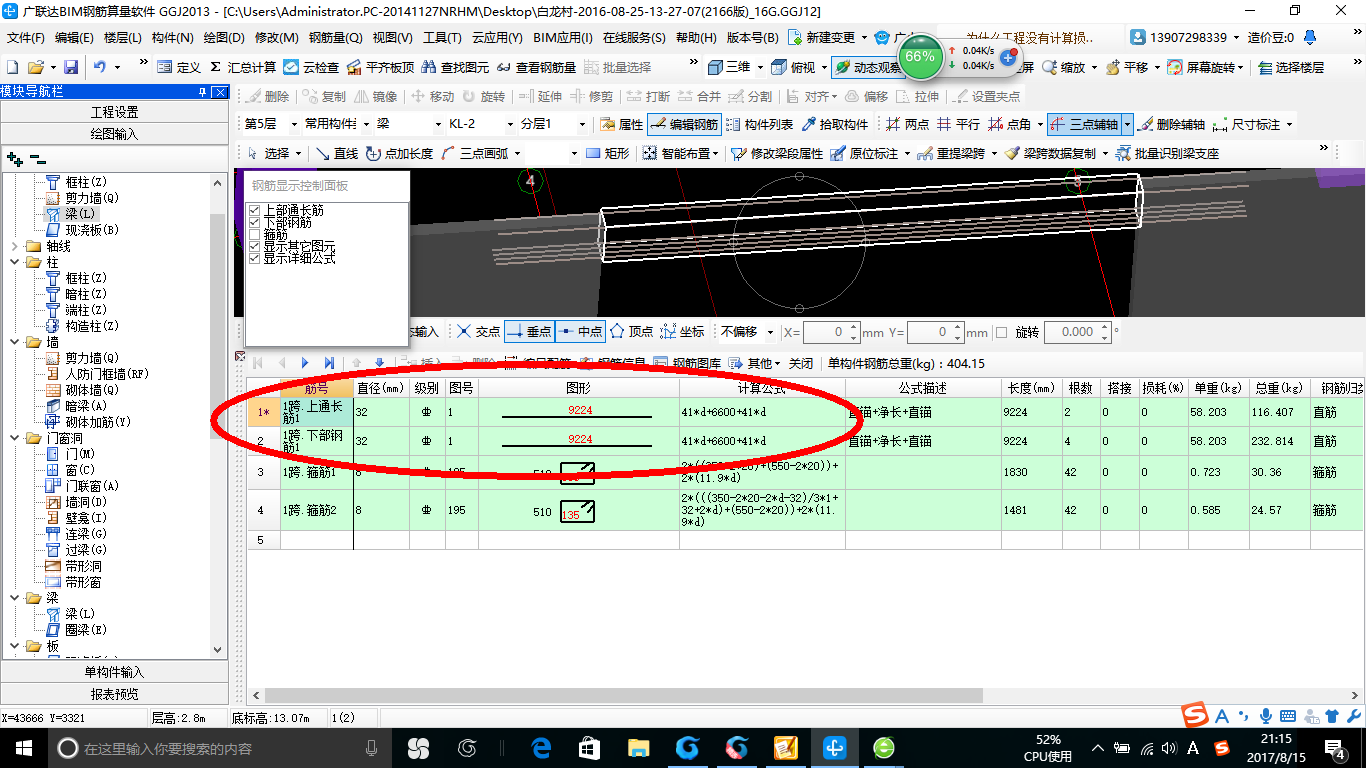This screenshot has height=768, width=1366.
Task: Collapse the 门窗洞 tree node
Action: 14,438
